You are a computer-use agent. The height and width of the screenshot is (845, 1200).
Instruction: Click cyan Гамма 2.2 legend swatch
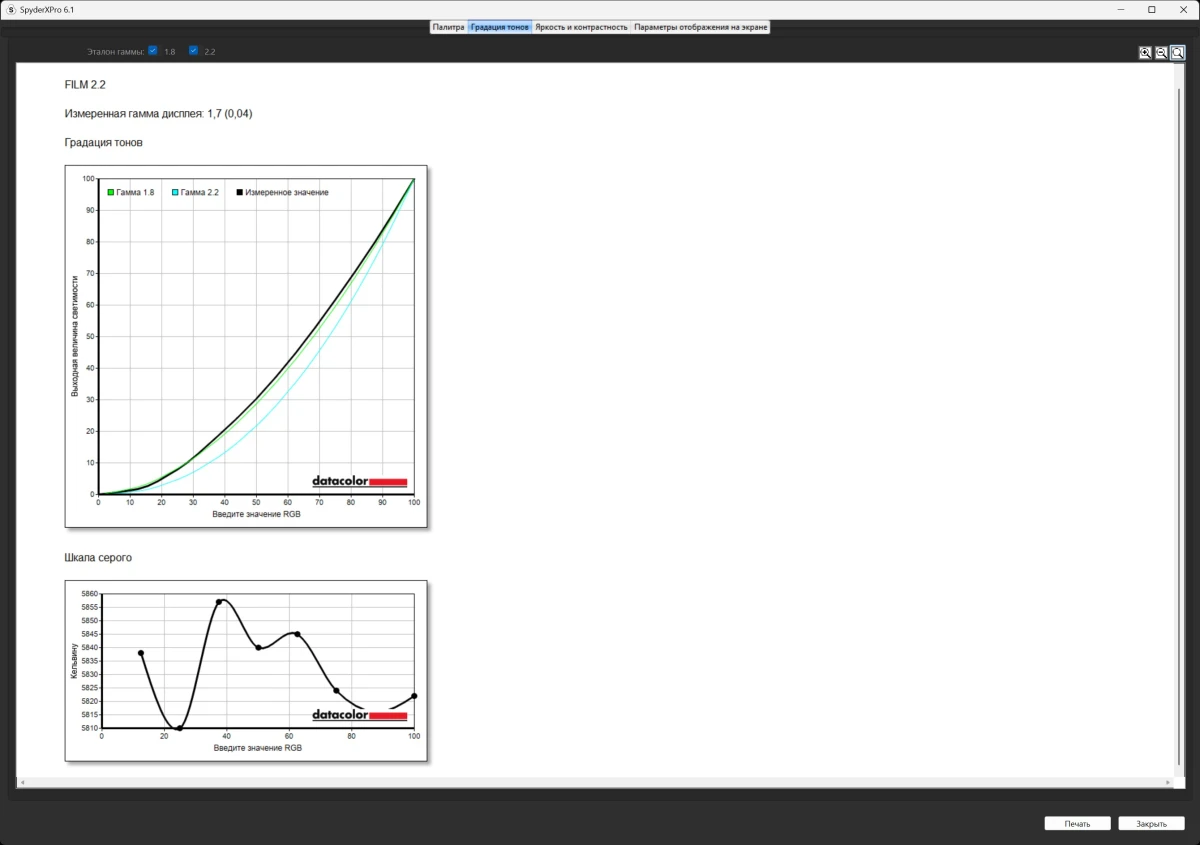point(175,192)
